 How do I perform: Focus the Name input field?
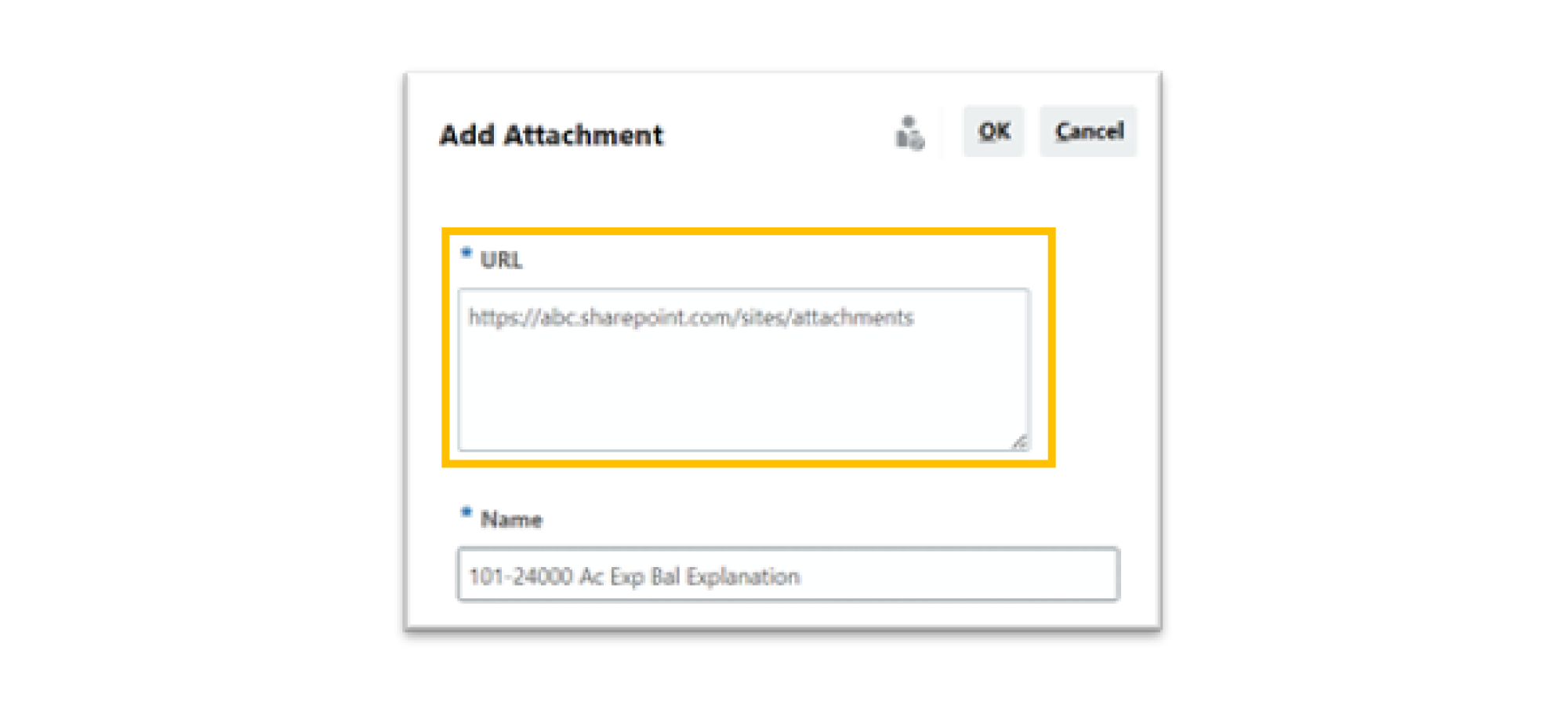click(788, 575)
